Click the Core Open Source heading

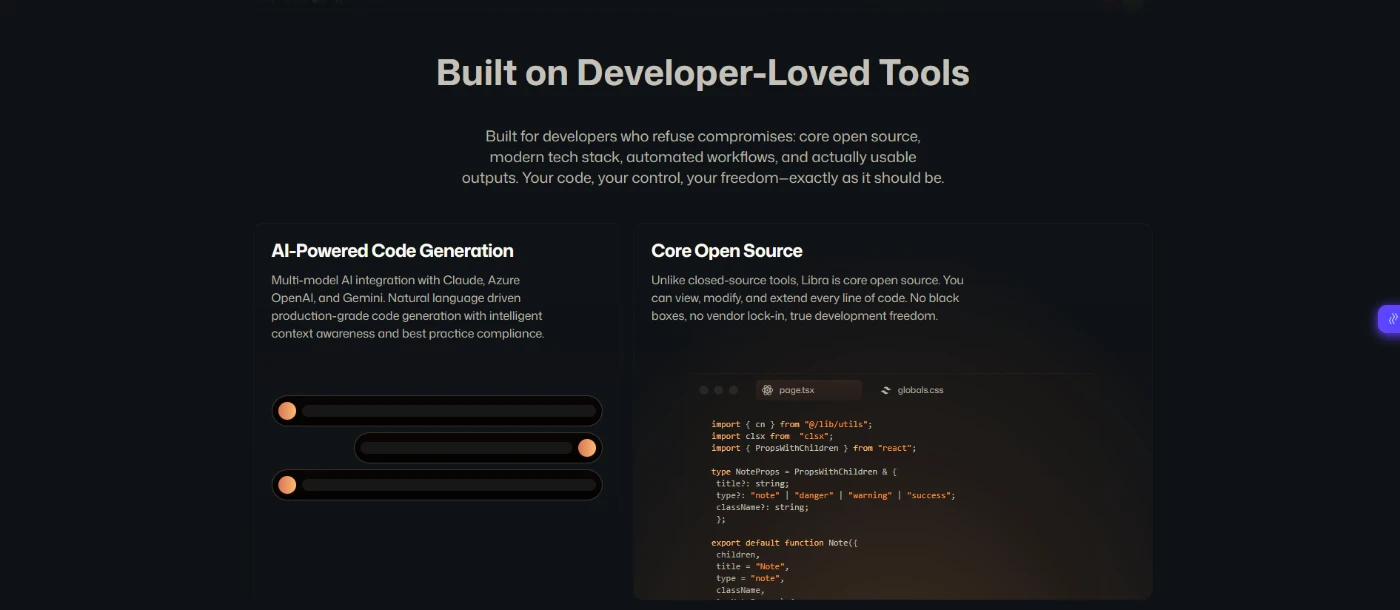pyautogui.click(x=726, y=251)
